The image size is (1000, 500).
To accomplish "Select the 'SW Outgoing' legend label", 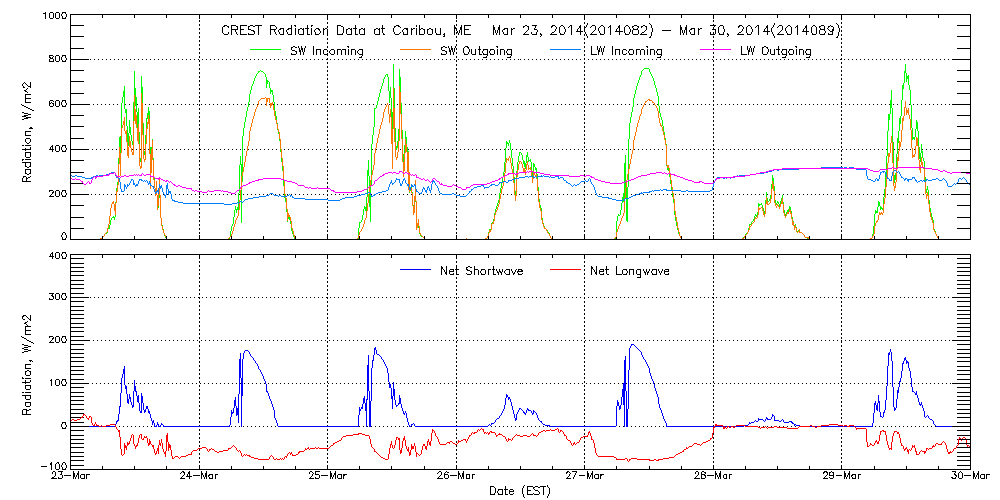I will click(x=476, y=52).
